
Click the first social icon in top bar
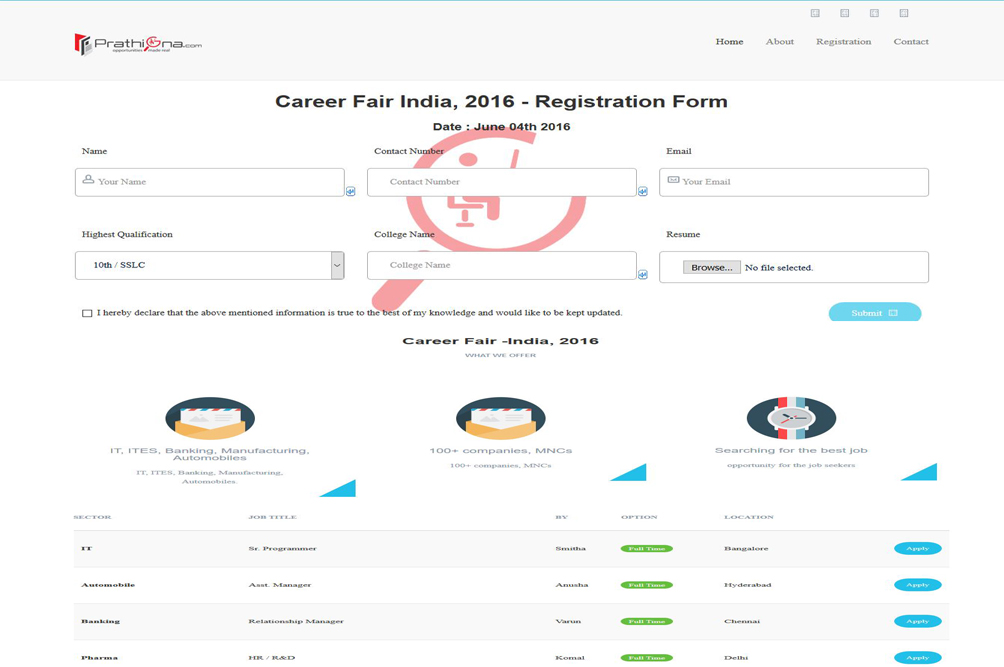815,13
